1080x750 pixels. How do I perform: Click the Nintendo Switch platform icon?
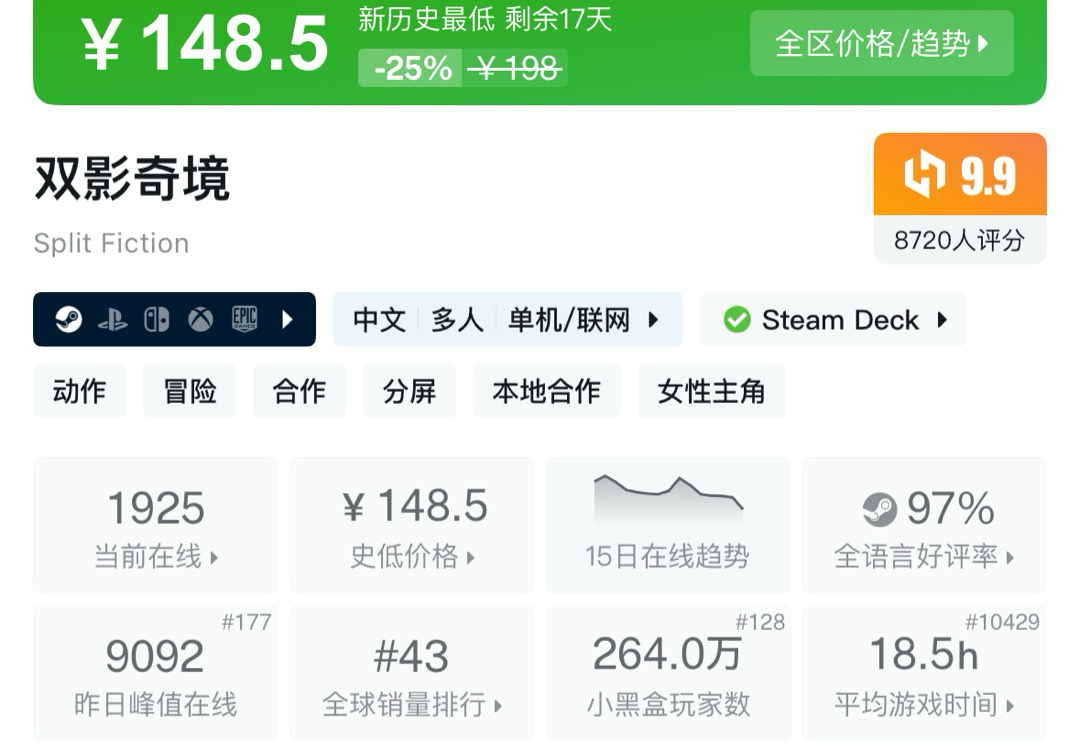[x=156, y=320]
